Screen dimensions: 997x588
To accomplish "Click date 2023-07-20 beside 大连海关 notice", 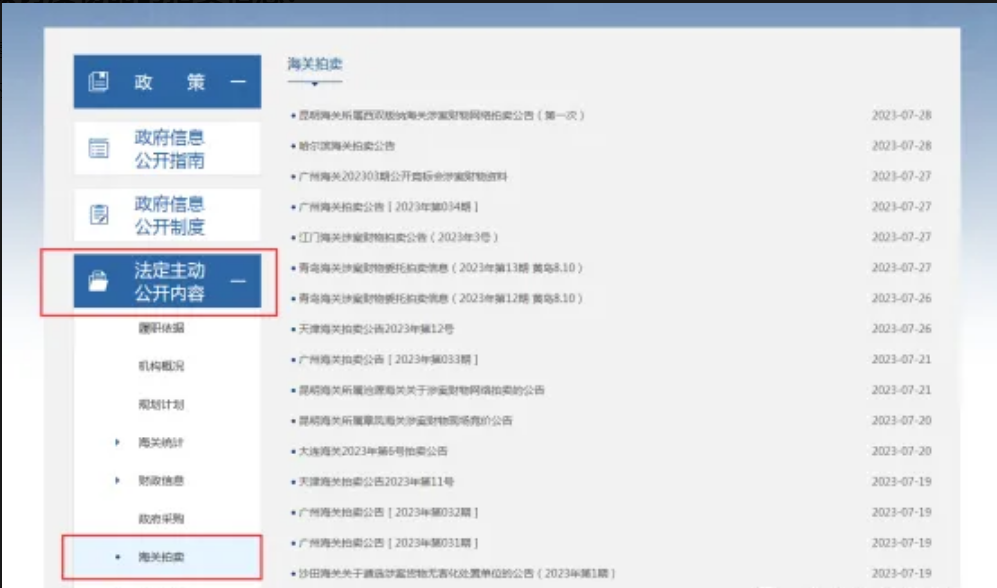I will [901, 451].
